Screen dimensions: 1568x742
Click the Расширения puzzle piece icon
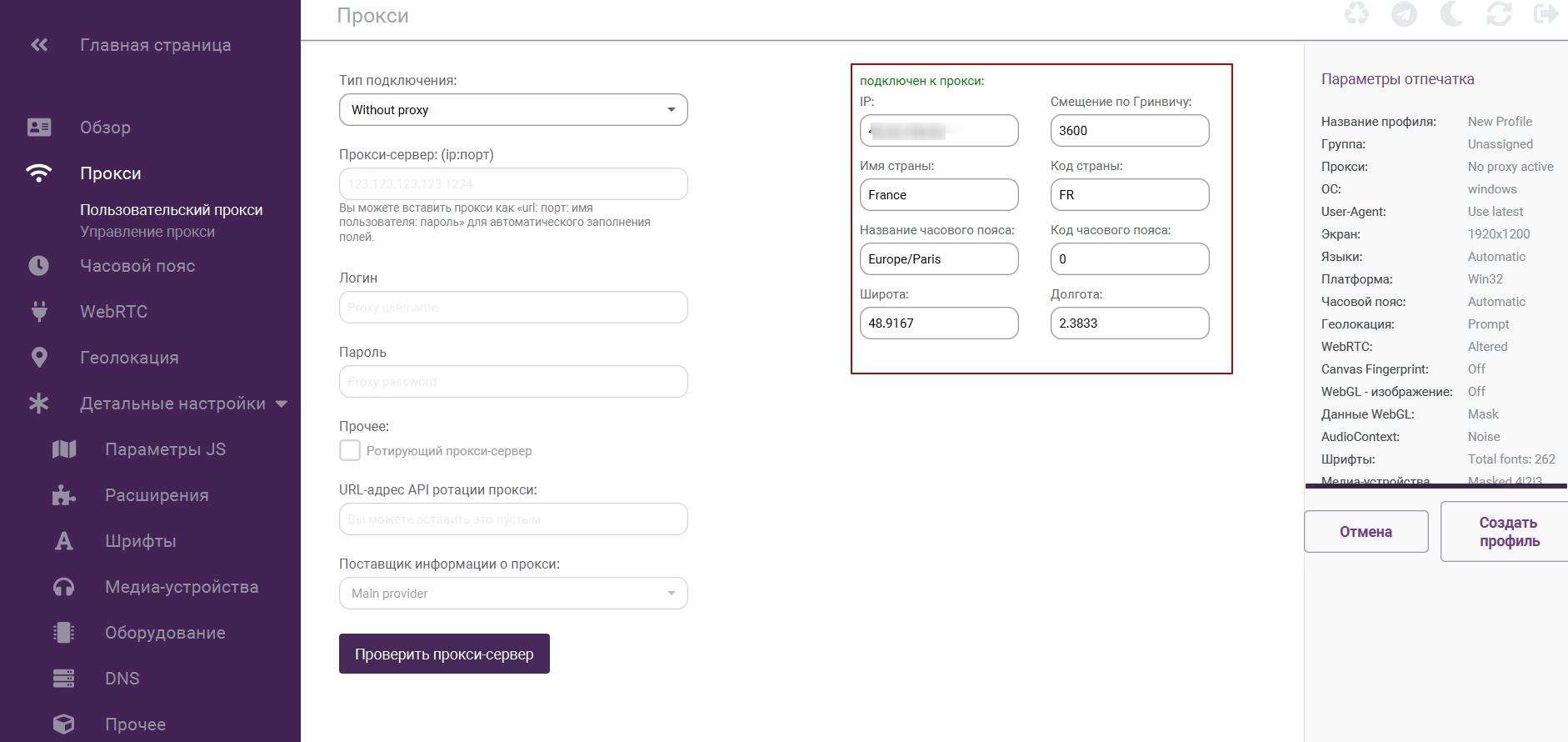click(x=64, y=495)
